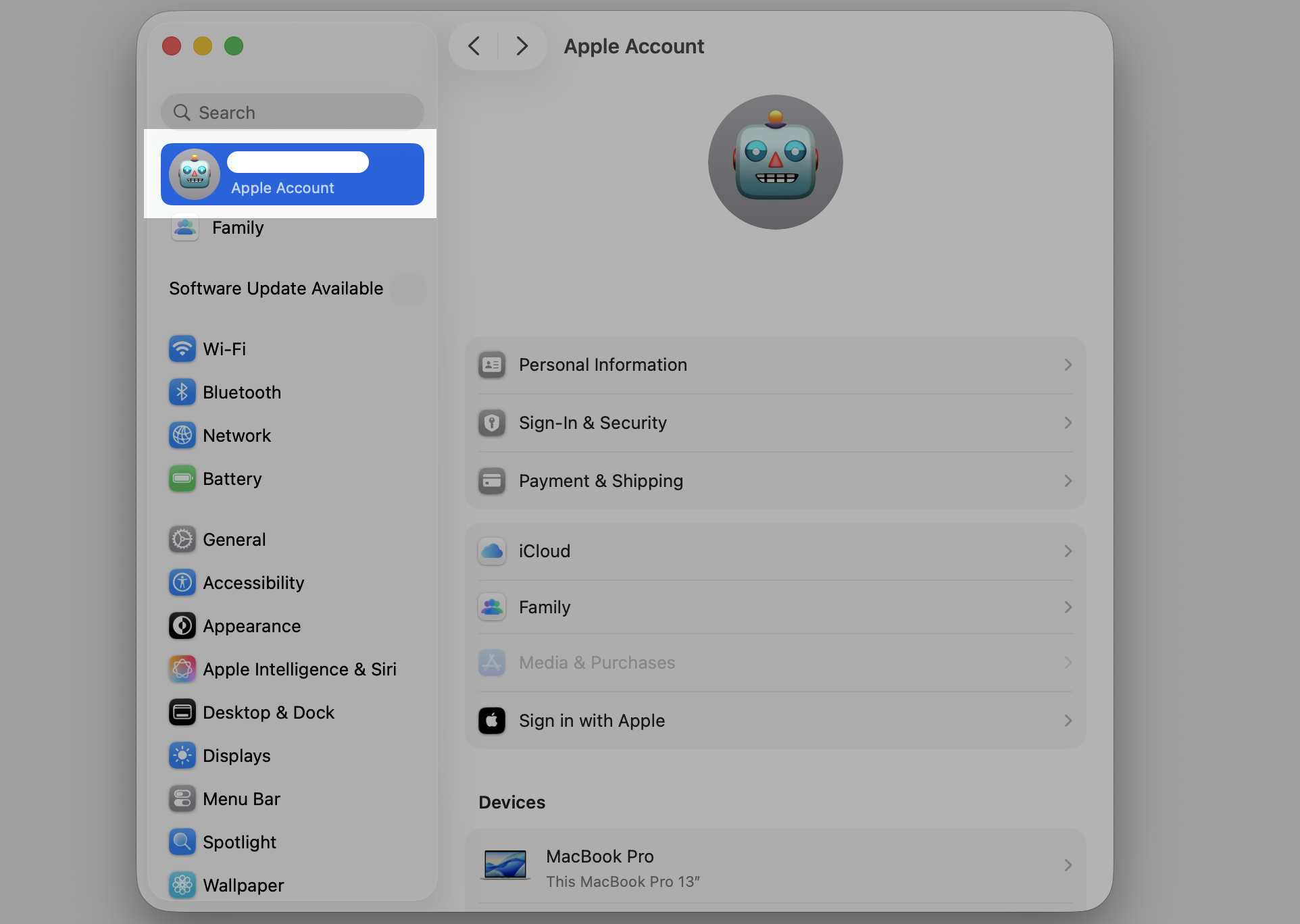Screen dimensions: 1300x924
Task: Click the Personal Information card icon
Action: pyautogui.click(x=492, y=365)
